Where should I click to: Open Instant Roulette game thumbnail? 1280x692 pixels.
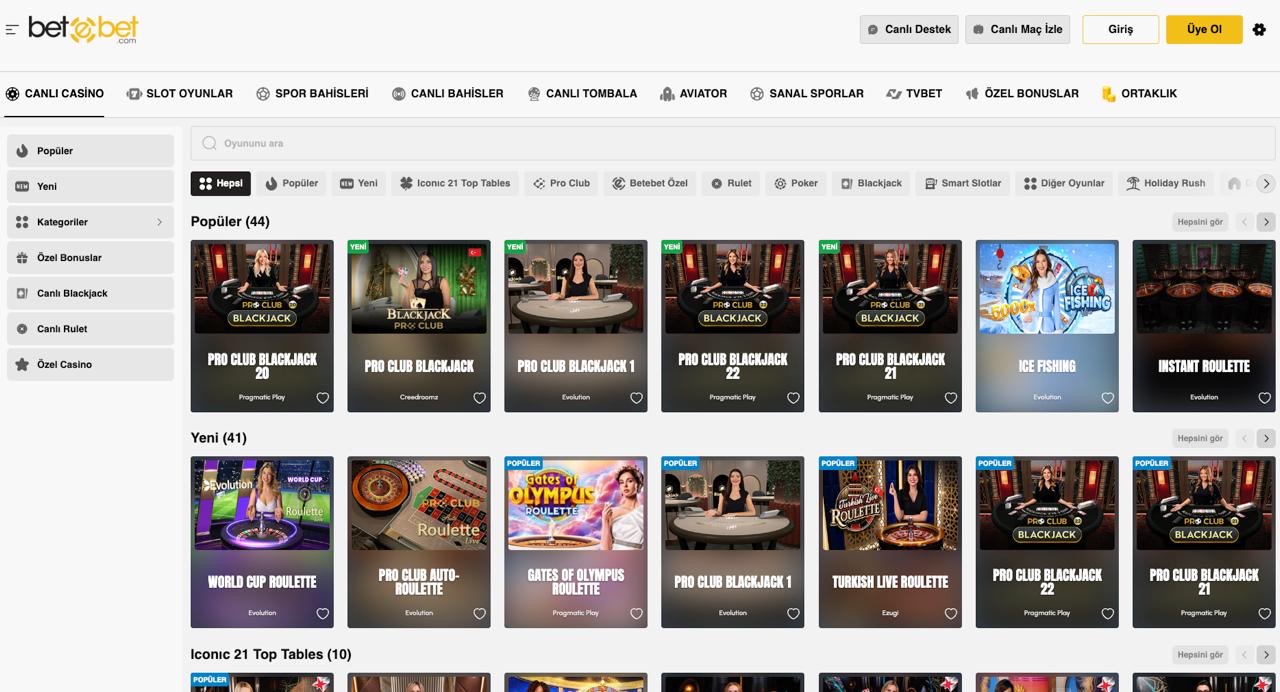coord(1204,289)
